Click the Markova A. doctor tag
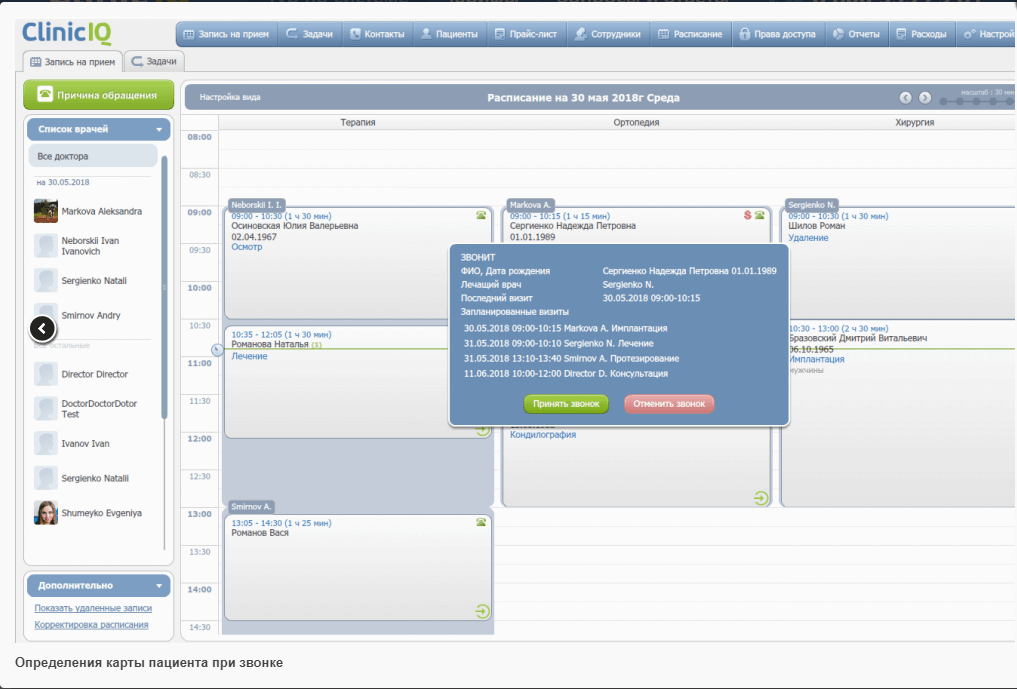Screen dimensions: 1017x689 coord(530,205)
